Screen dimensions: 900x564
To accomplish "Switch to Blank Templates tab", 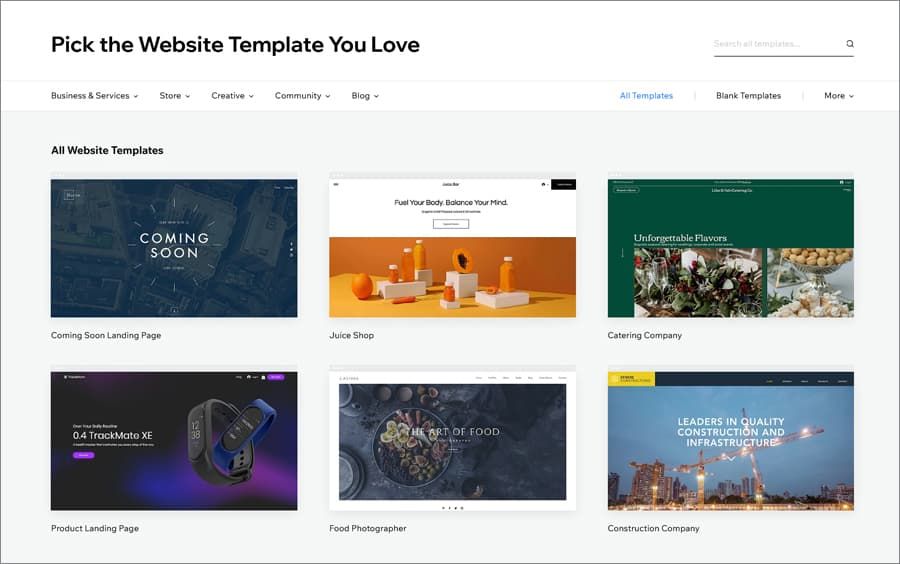I will (x=748, y=96).
